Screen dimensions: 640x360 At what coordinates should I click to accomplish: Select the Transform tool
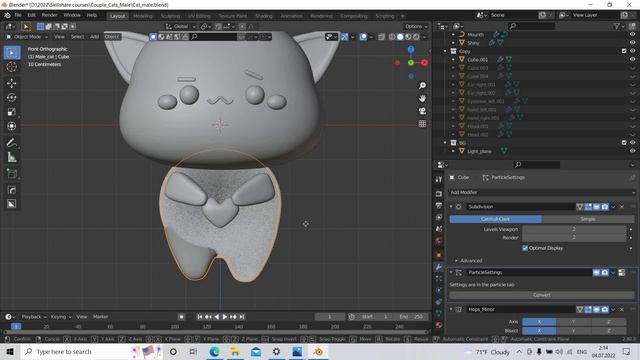(x=11, y=126)
